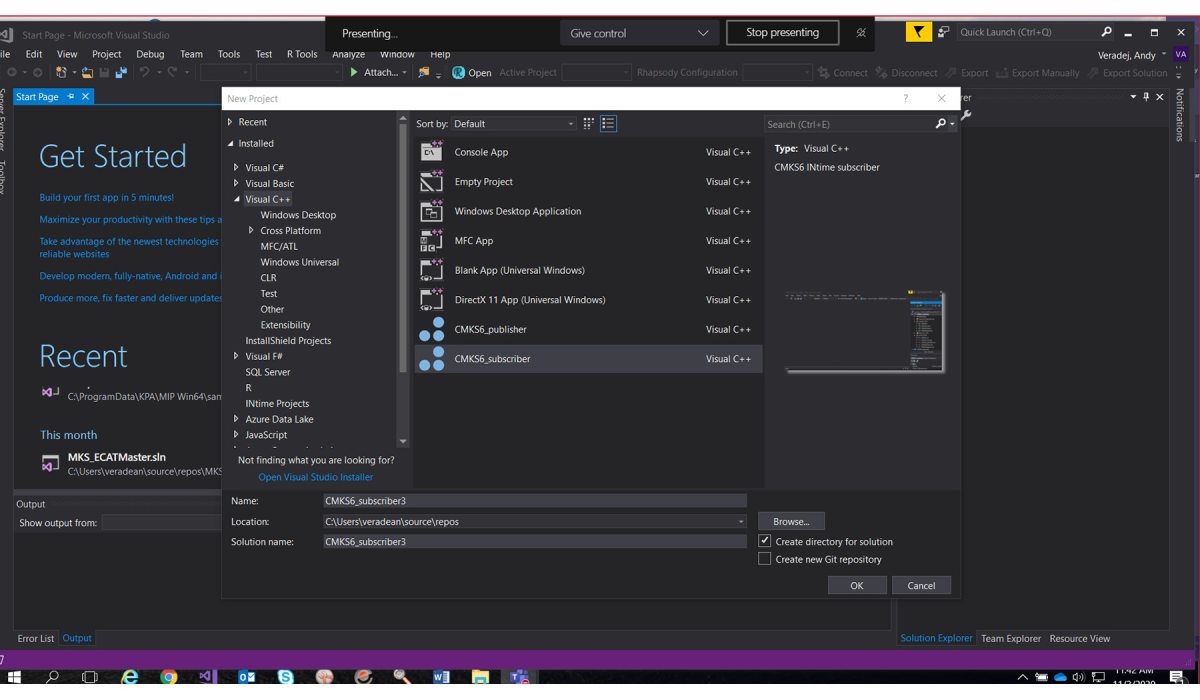Select the MFC App template icon
Screen dimensions: 1200x700
[x=431, y=241]
